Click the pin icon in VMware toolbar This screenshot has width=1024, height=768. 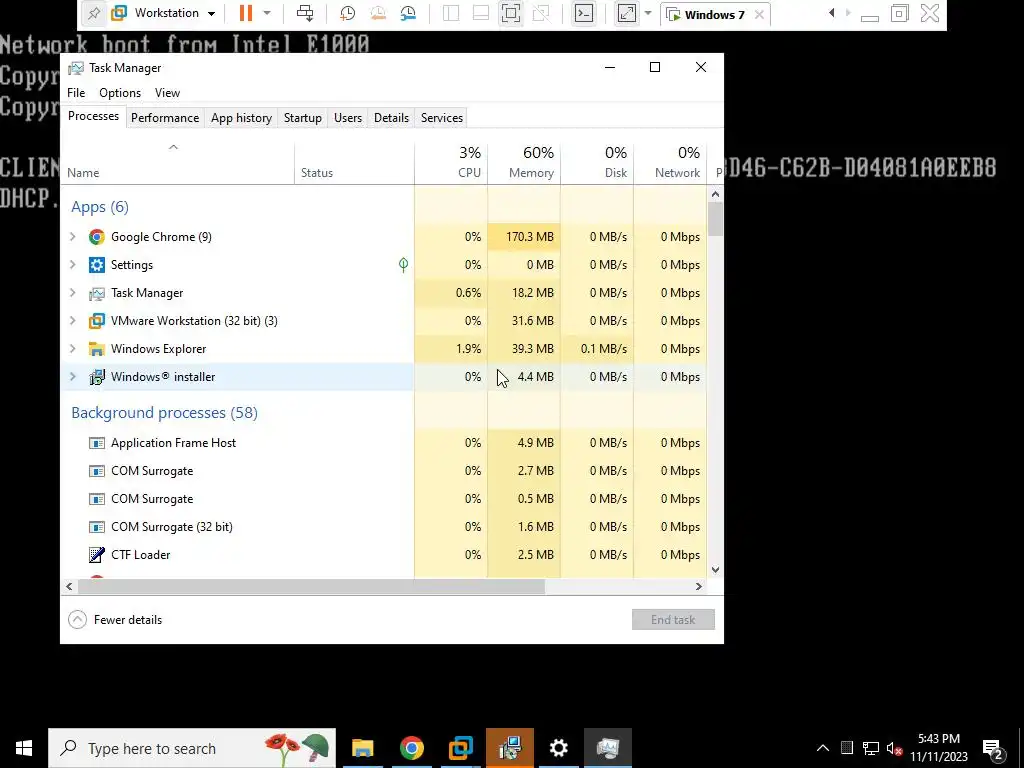(93, 13)
